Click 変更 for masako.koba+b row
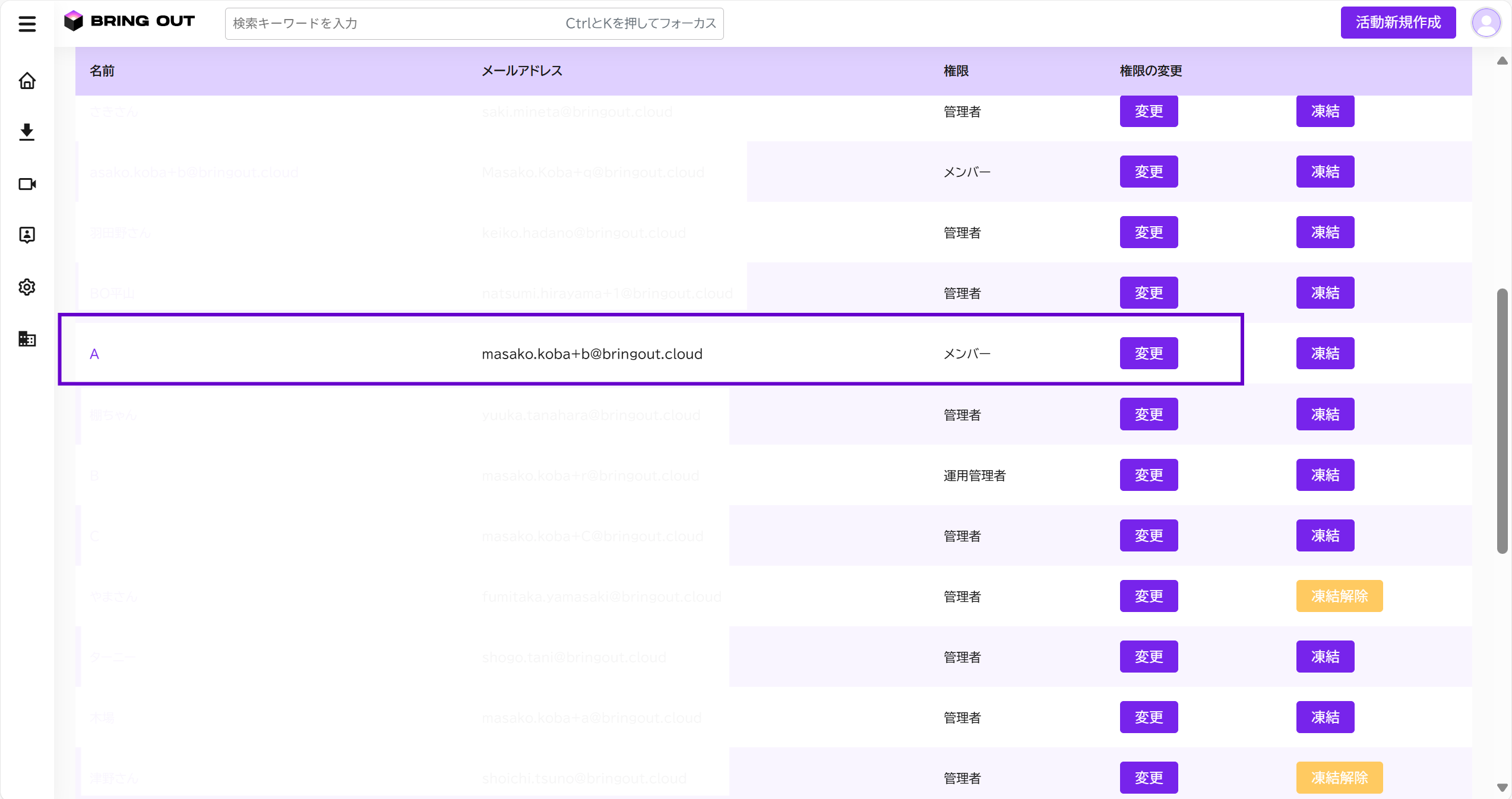The height and width of the screenshot is (799, 1512). click(x=1149, y=354)
